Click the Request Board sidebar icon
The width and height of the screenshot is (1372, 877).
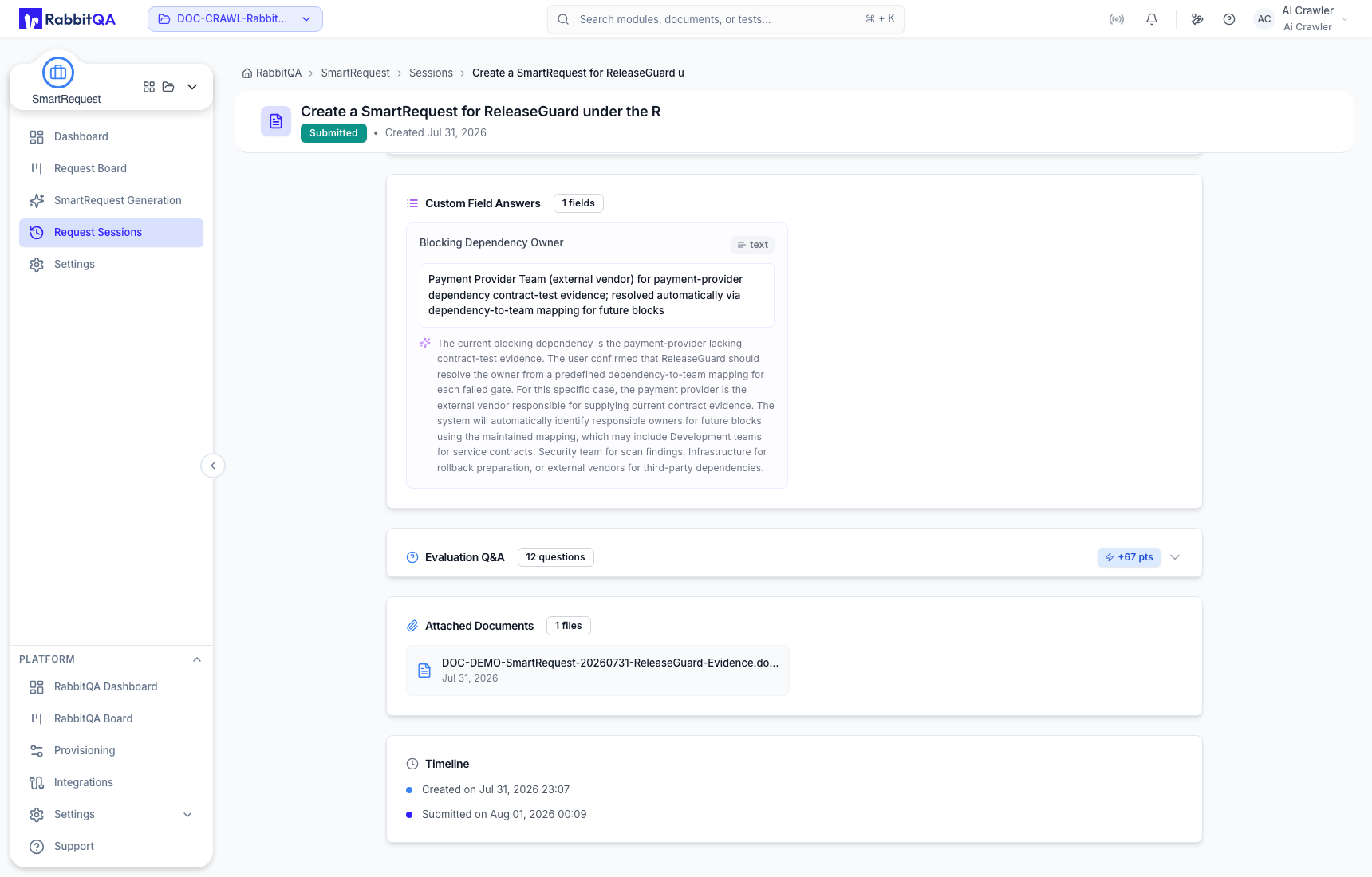pyautogui.click(x=37, y=169)
